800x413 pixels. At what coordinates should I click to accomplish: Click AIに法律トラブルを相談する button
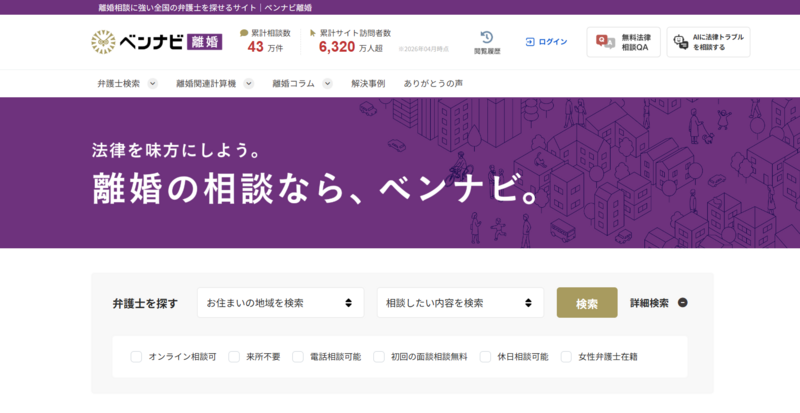pyautogui.click(x=708, y=42)
